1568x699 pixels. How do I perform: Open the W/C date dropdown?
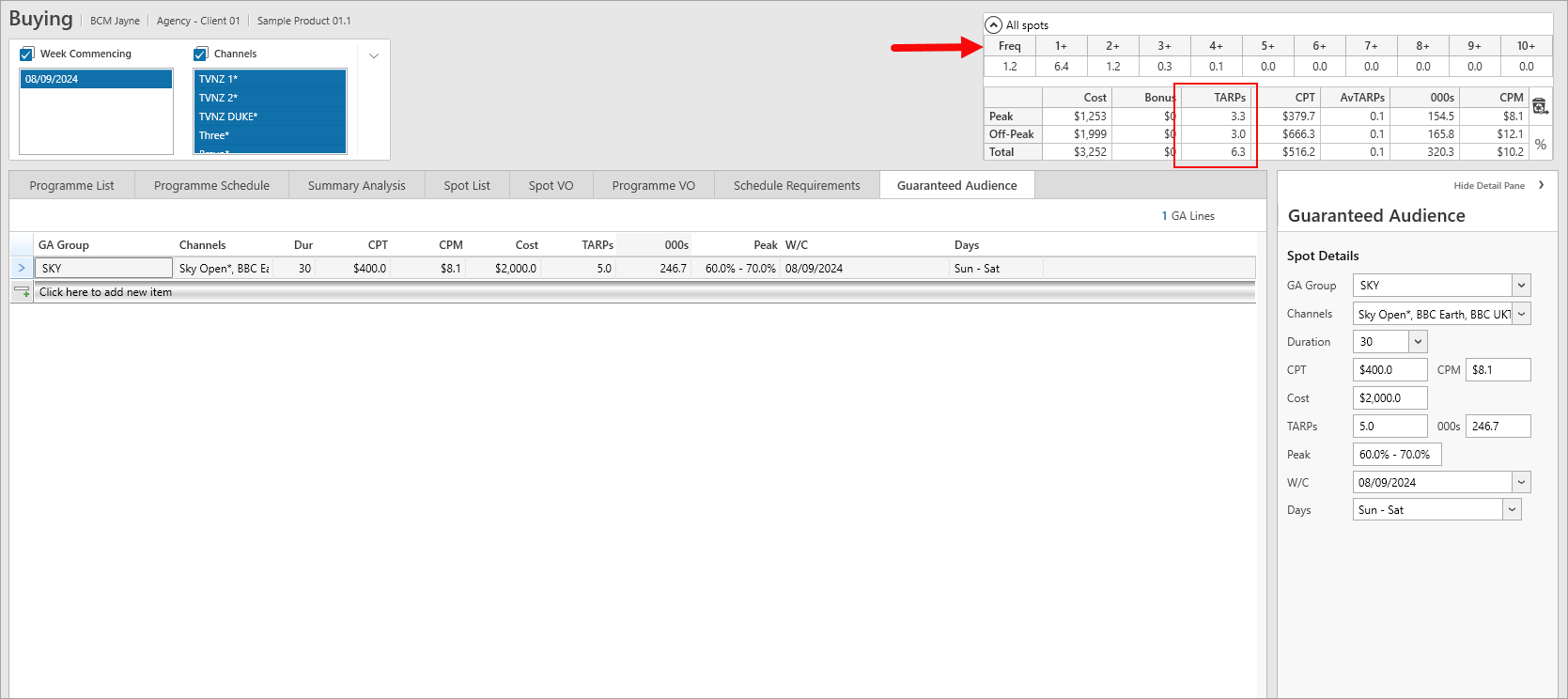tap(1521, 482)
